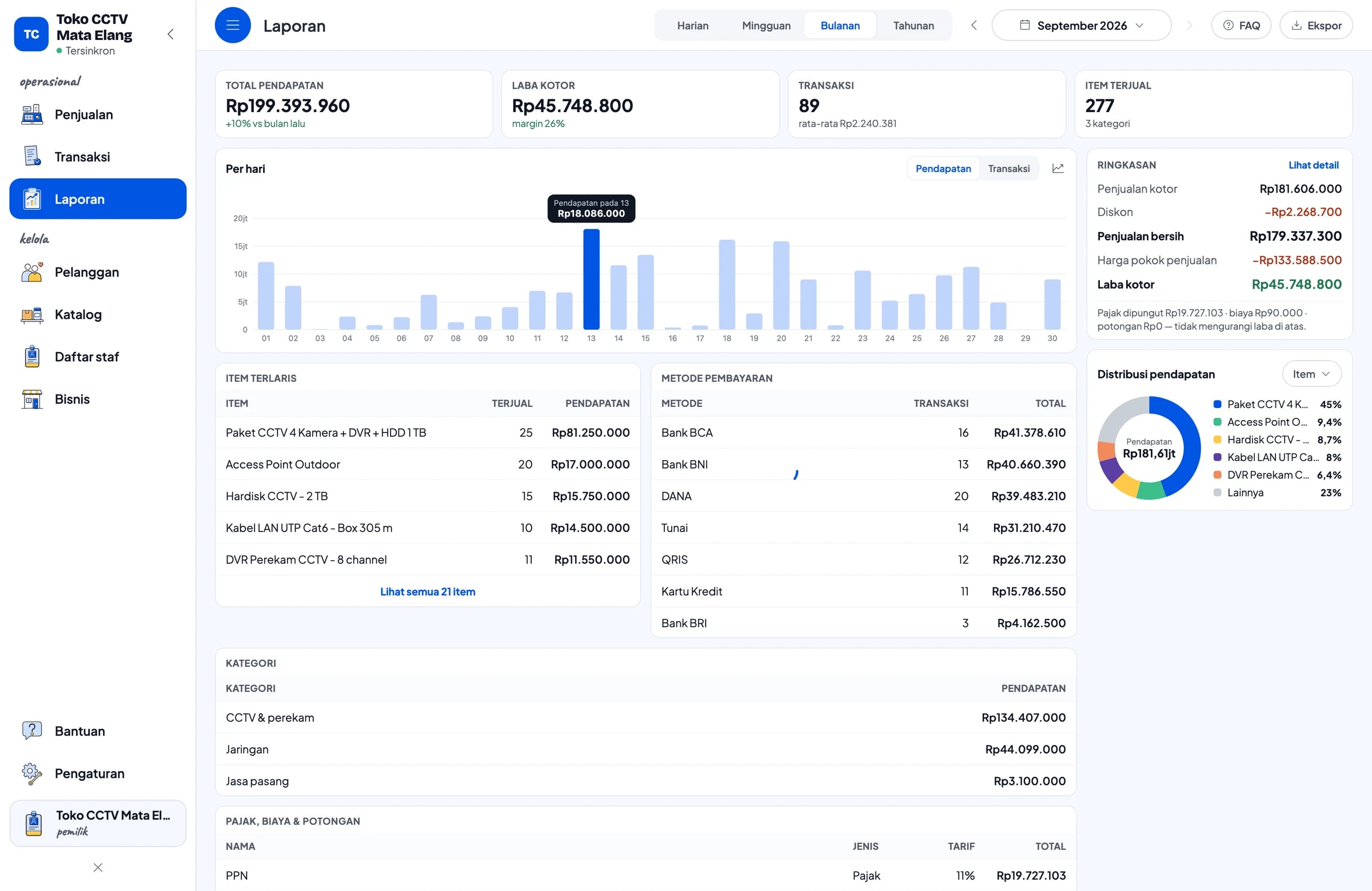Open the September 2026 month picker
This screenshot has height=891, width=1372.
(1082, 25)
